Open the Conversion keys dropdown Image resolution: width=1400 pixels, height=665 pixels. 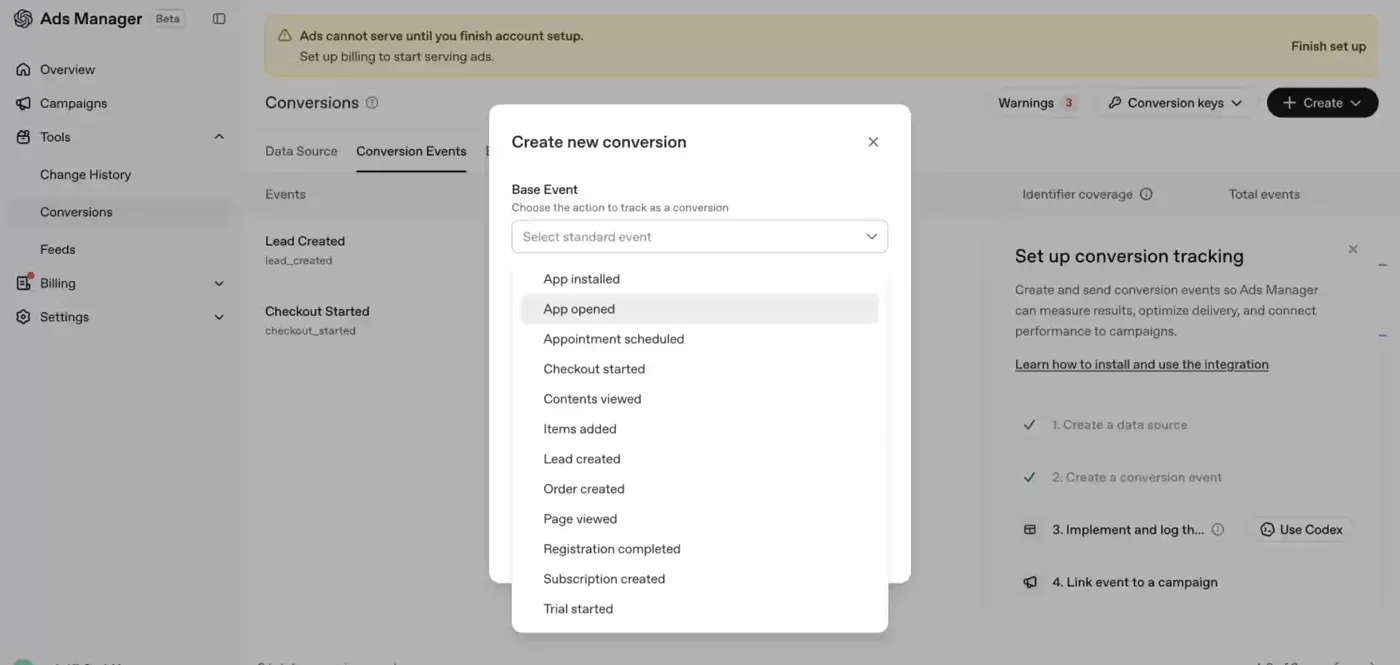tap(1175, 103)
